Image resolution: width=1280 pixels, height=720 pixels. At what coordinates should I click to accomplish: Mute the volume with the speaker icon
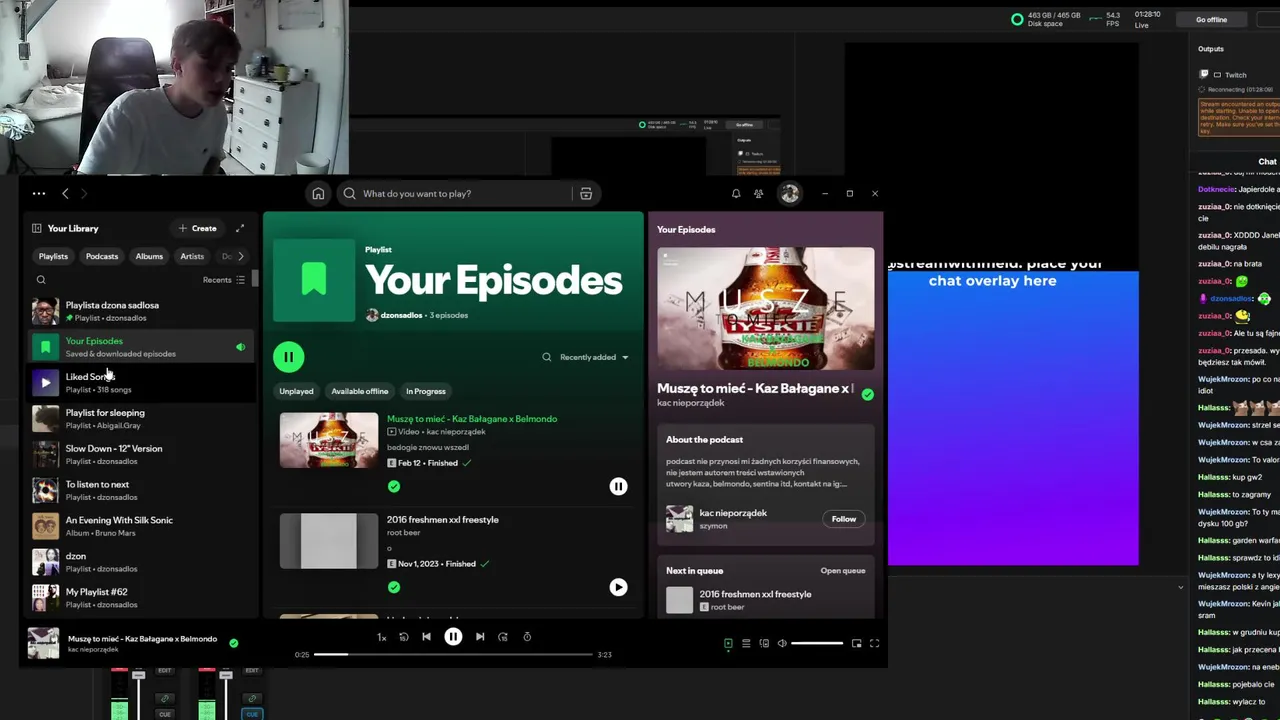[x=782, y=644]
